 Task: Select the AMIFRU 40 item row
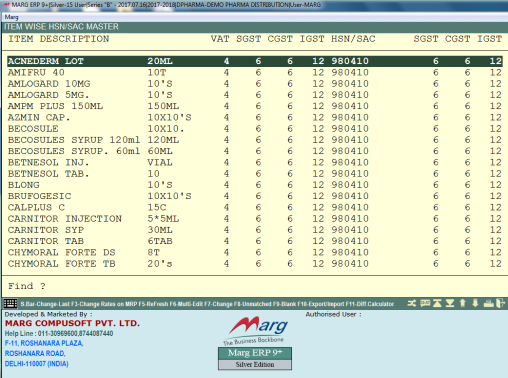point(255,72)
